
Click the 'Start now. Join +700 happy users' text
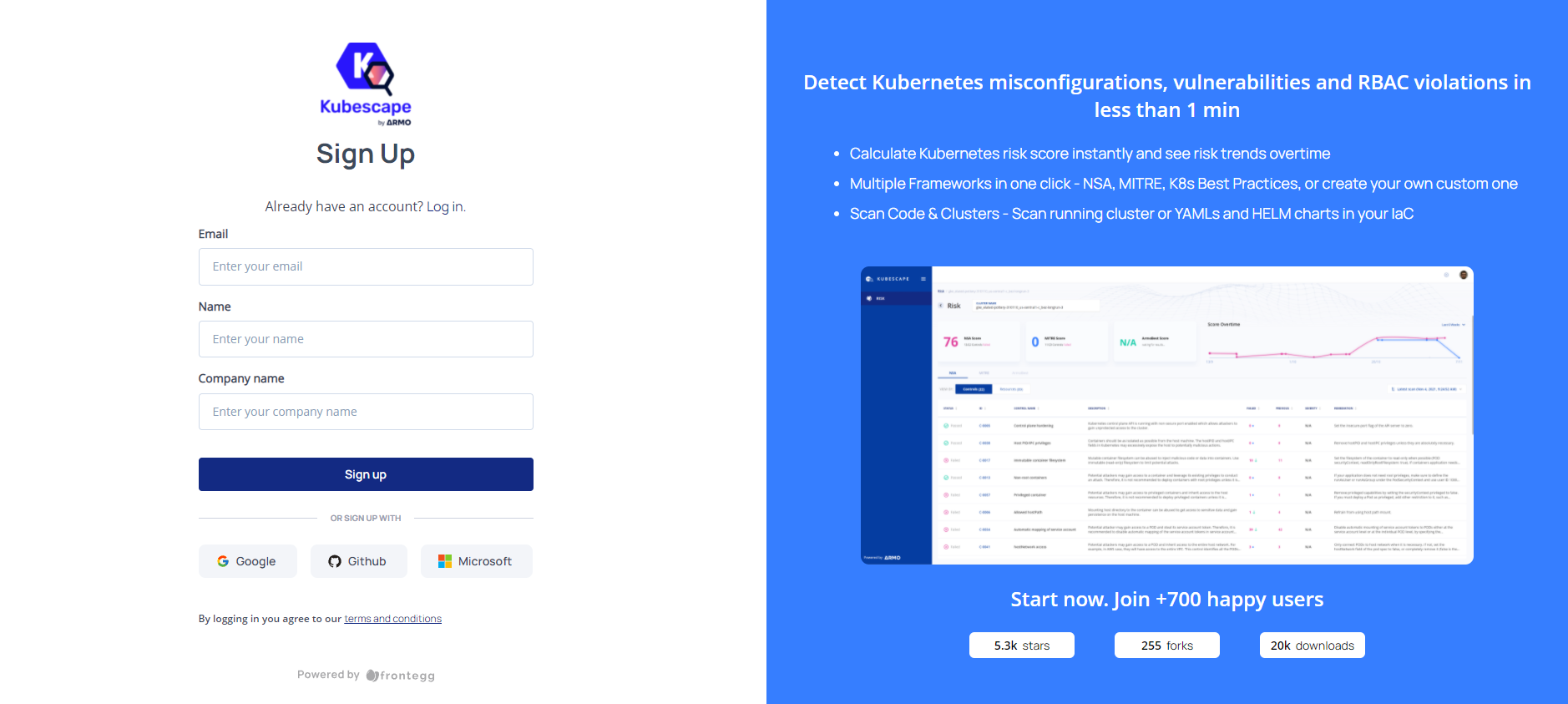point(1166,600)
